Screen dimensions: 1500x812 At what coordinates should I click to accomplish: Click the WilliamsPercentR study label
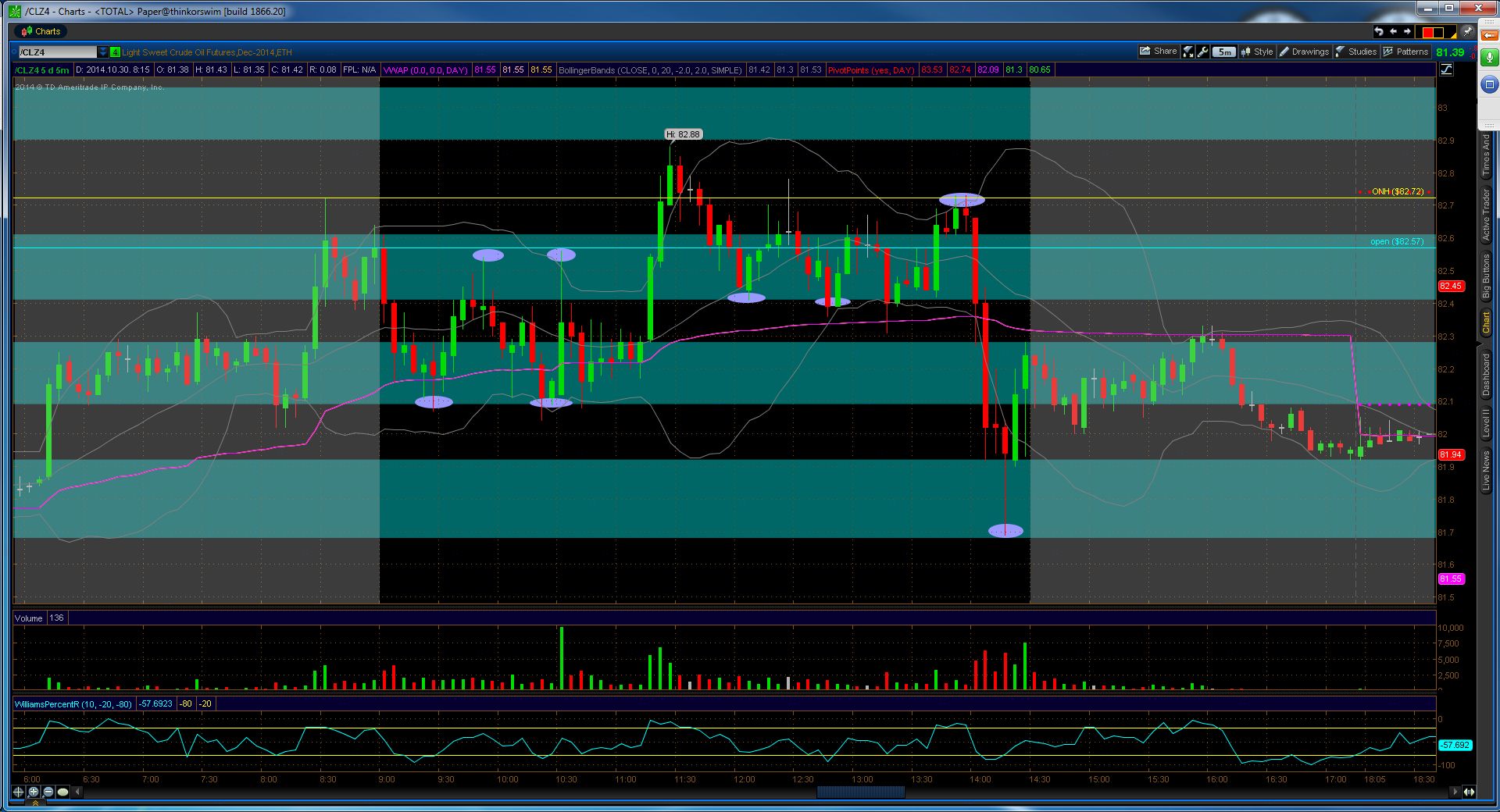[73, 704]
